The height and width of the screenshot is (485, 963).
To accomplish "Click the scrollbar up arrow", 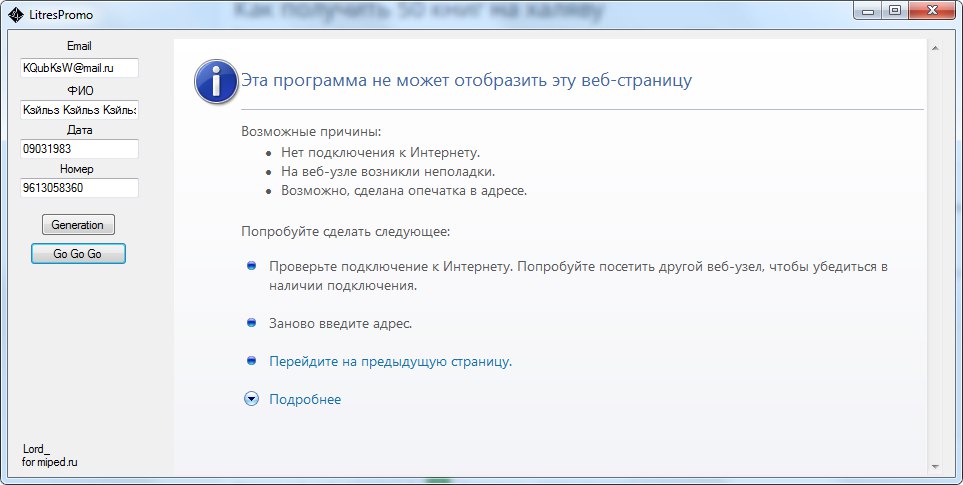I will tap(935, 48).
